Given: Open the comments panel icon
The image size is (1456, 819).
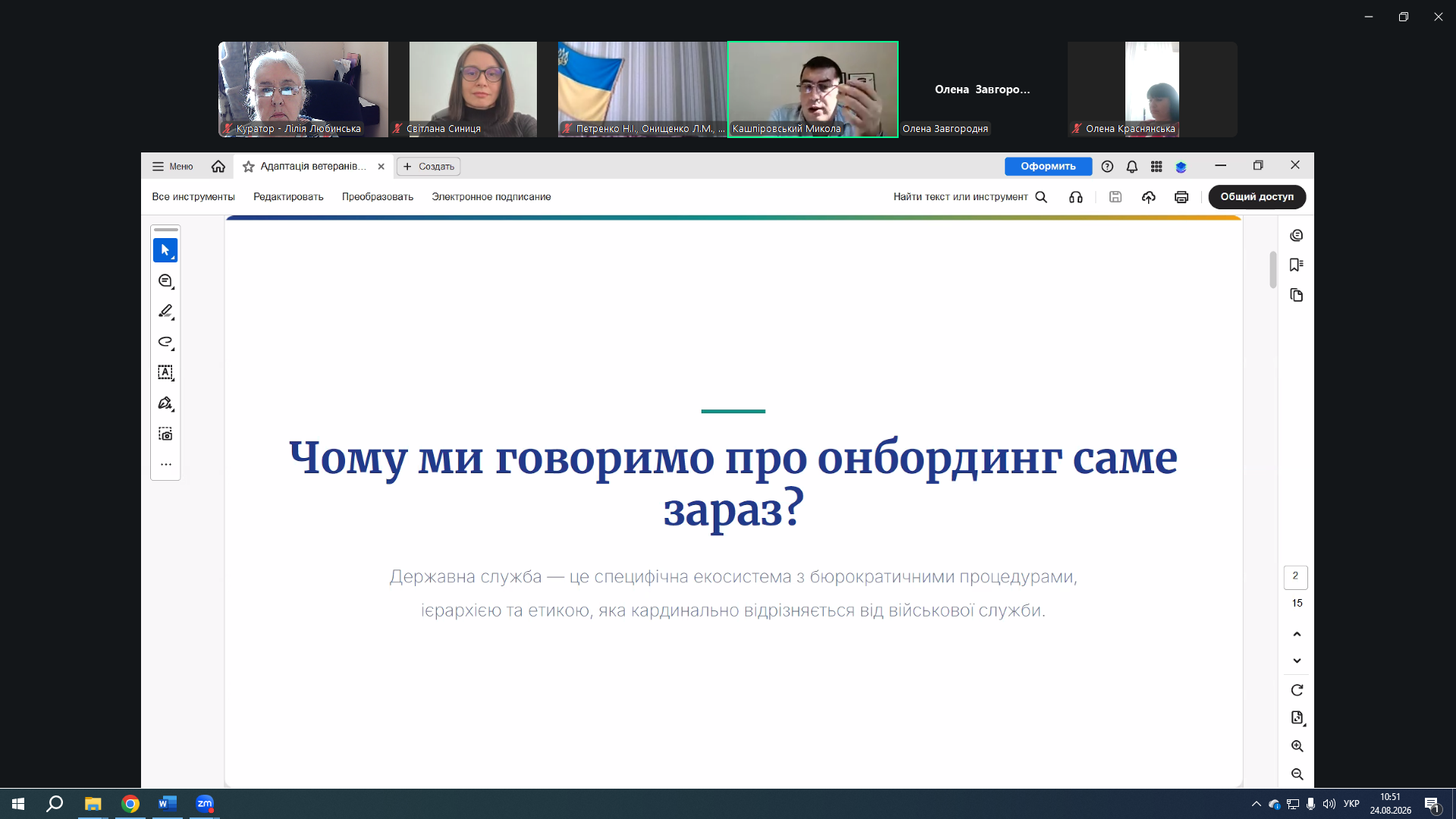Looking at the screenshot, I should (1297, 236).
